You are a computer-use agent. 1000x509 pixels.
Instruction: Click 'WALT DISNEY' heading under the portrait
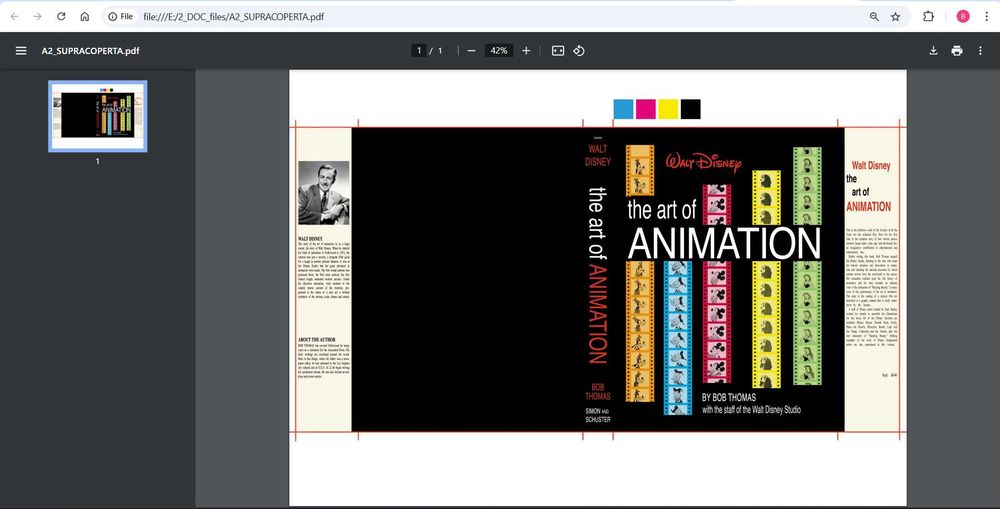tap(311, 239)
